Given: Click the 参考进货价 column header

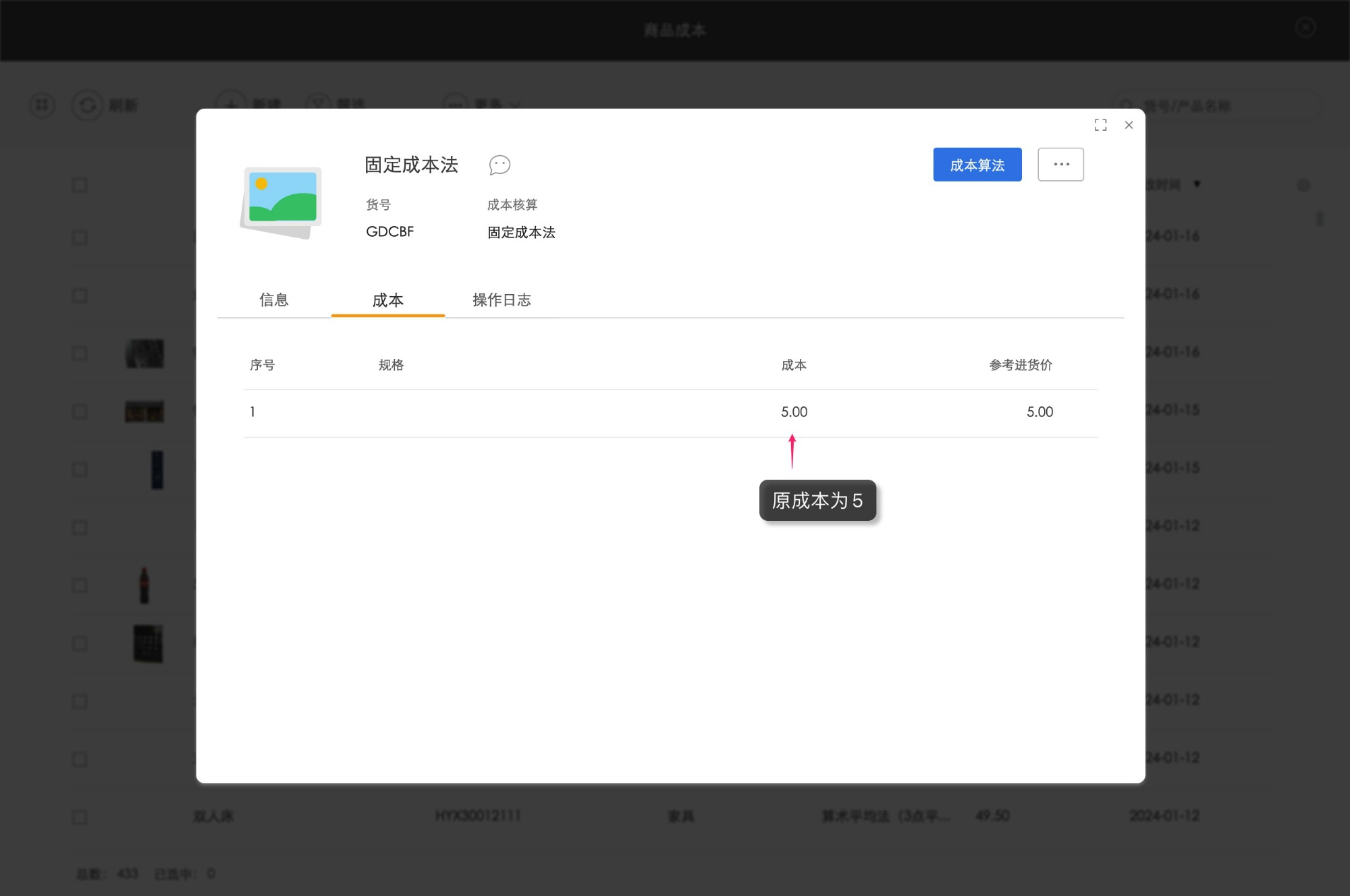Looking at the screenshot, I should [x=1021, y=365].
